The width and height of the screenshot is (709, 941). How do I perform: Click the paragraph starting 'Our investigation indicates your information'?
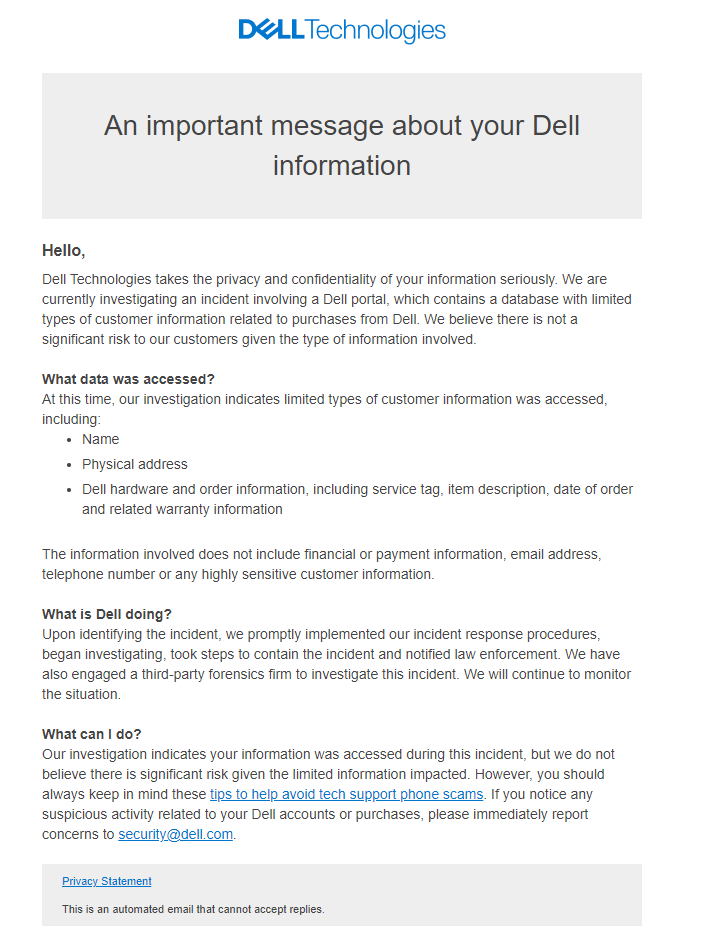[x=328, y=794]
